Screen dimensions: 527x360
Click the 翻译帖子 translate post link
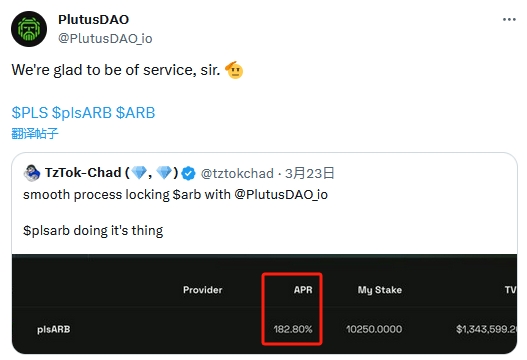35,133
